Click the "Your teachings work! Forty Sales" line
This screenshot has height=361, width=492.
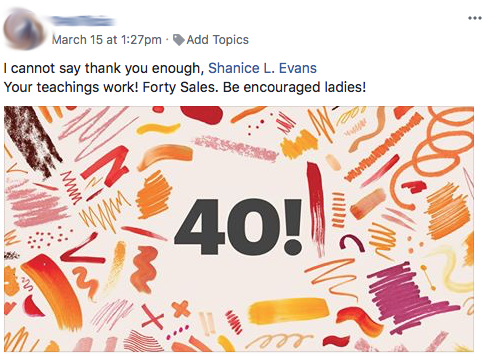pos(111,87)
